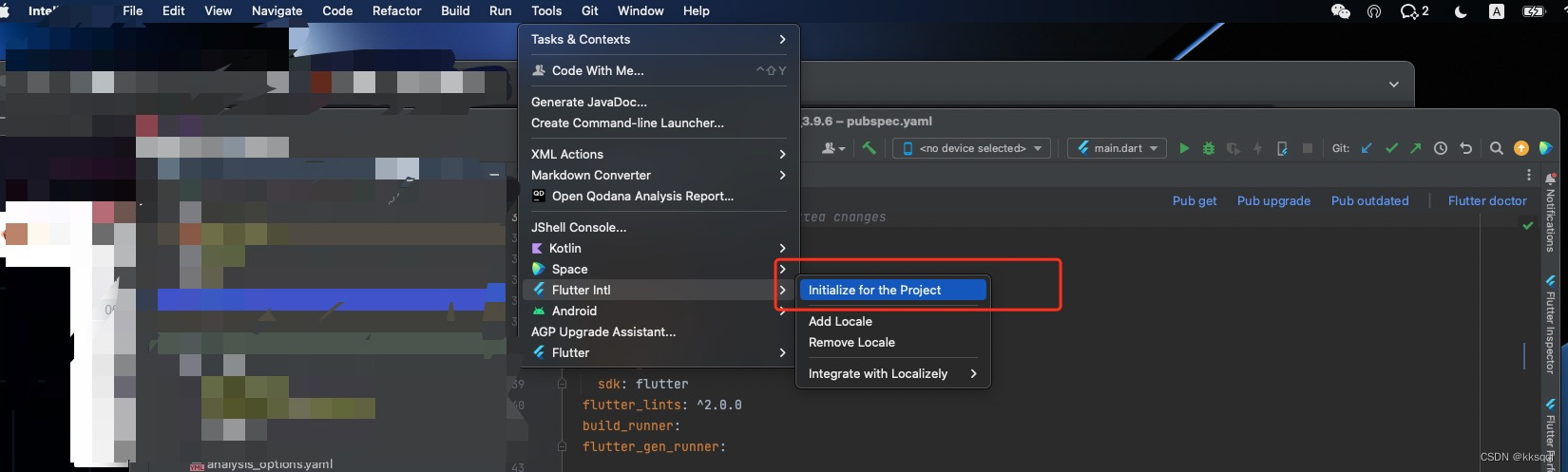Click the moon Focus icon in menu bar
The height and width of the screenshot is (472, 1568).
coord(1461,11)
